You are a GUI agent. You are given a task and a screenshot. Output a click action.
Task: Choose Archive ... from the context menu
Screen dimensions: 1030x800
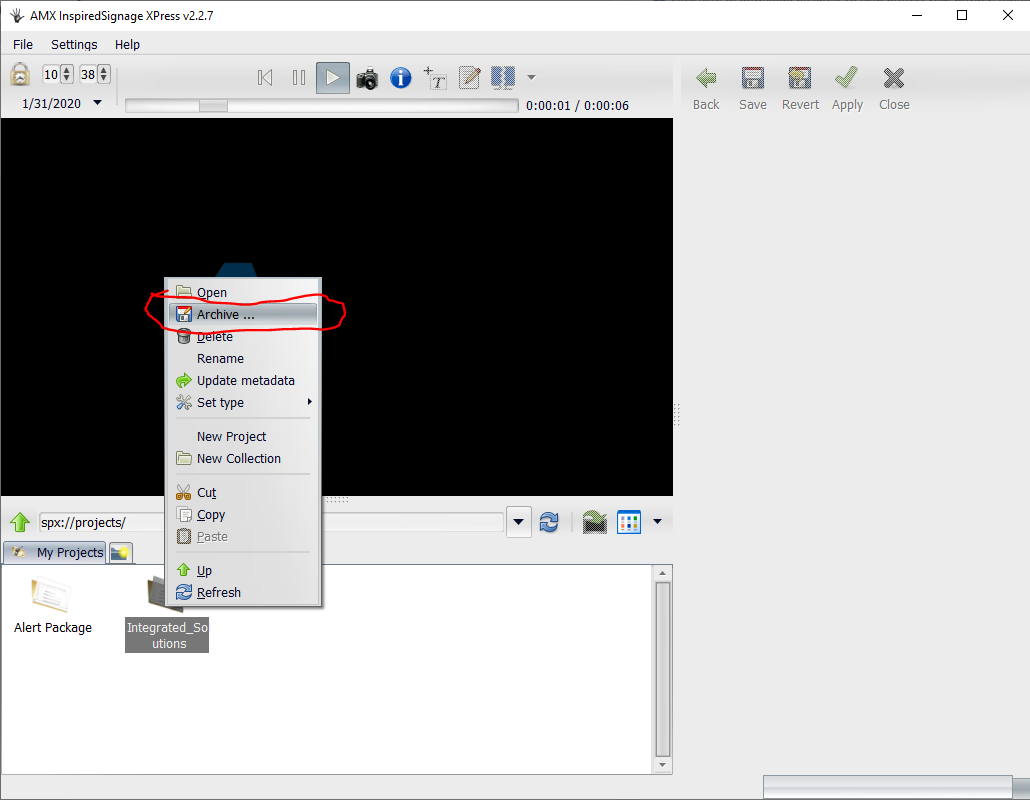pyautogui.click(x=225, y=314)
